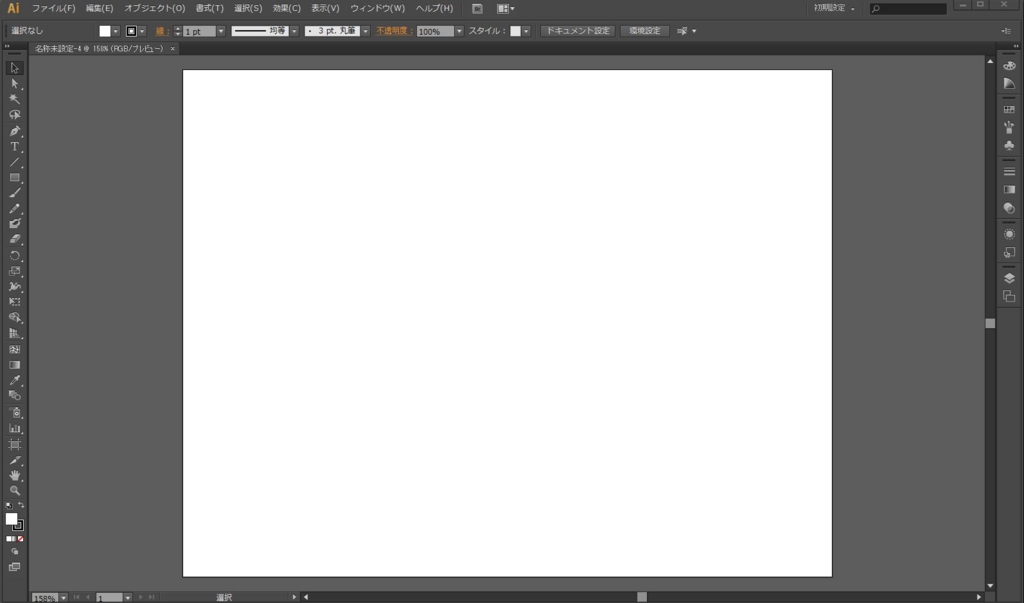The image size is (1024, 603).
Task: Select the Width (warp) tool
Action: coord(14,287)
